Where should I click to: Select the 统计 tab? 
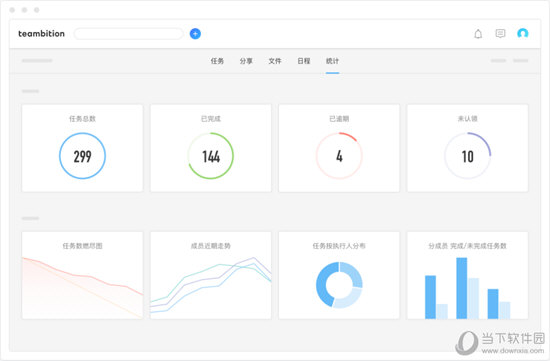coord(333,61)
